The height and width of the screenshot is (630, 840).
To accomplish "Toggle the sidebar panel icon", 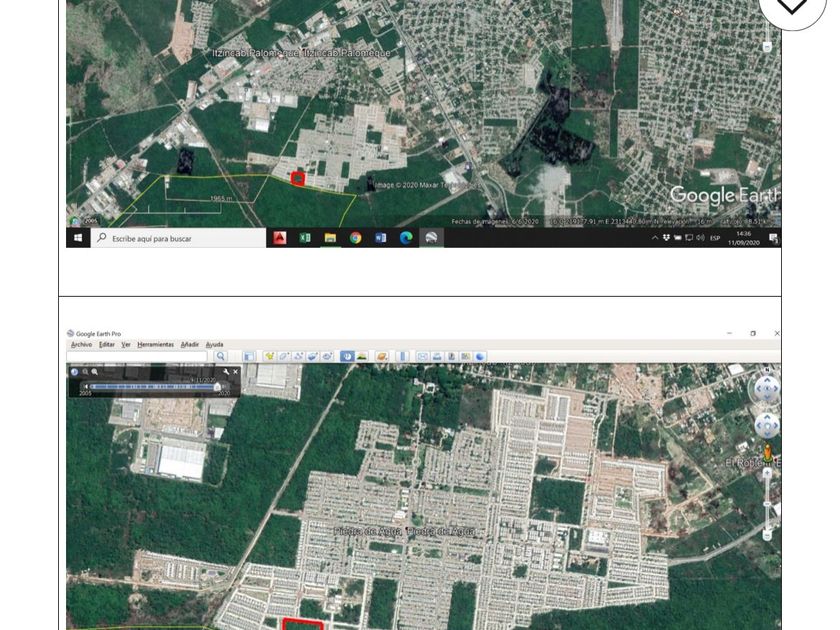I will point(249,356).
